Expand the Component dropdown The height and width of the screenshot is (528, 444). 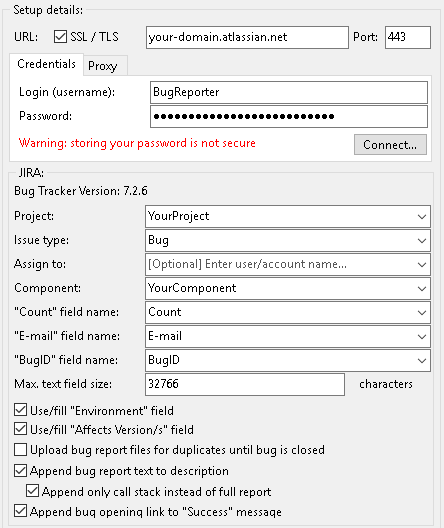tap(288, 288)
